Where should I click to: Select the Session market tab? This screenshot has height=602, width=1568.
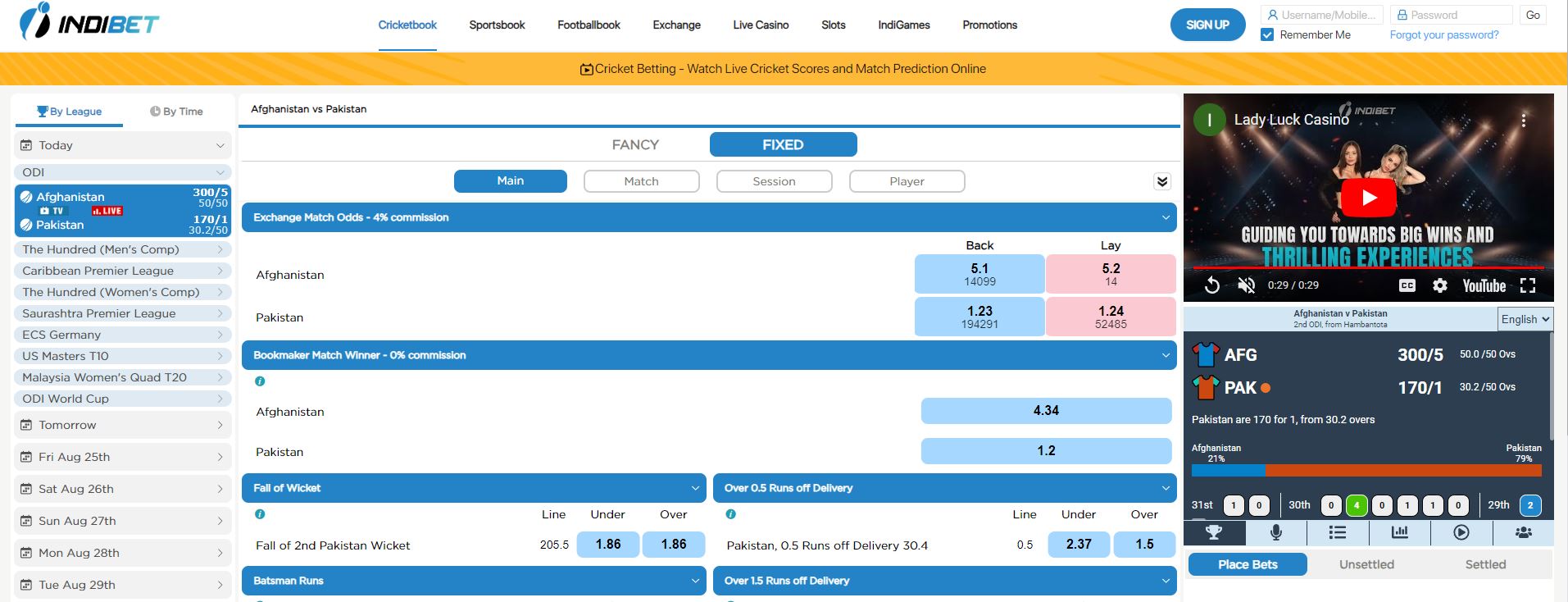(x=774, y=181)
